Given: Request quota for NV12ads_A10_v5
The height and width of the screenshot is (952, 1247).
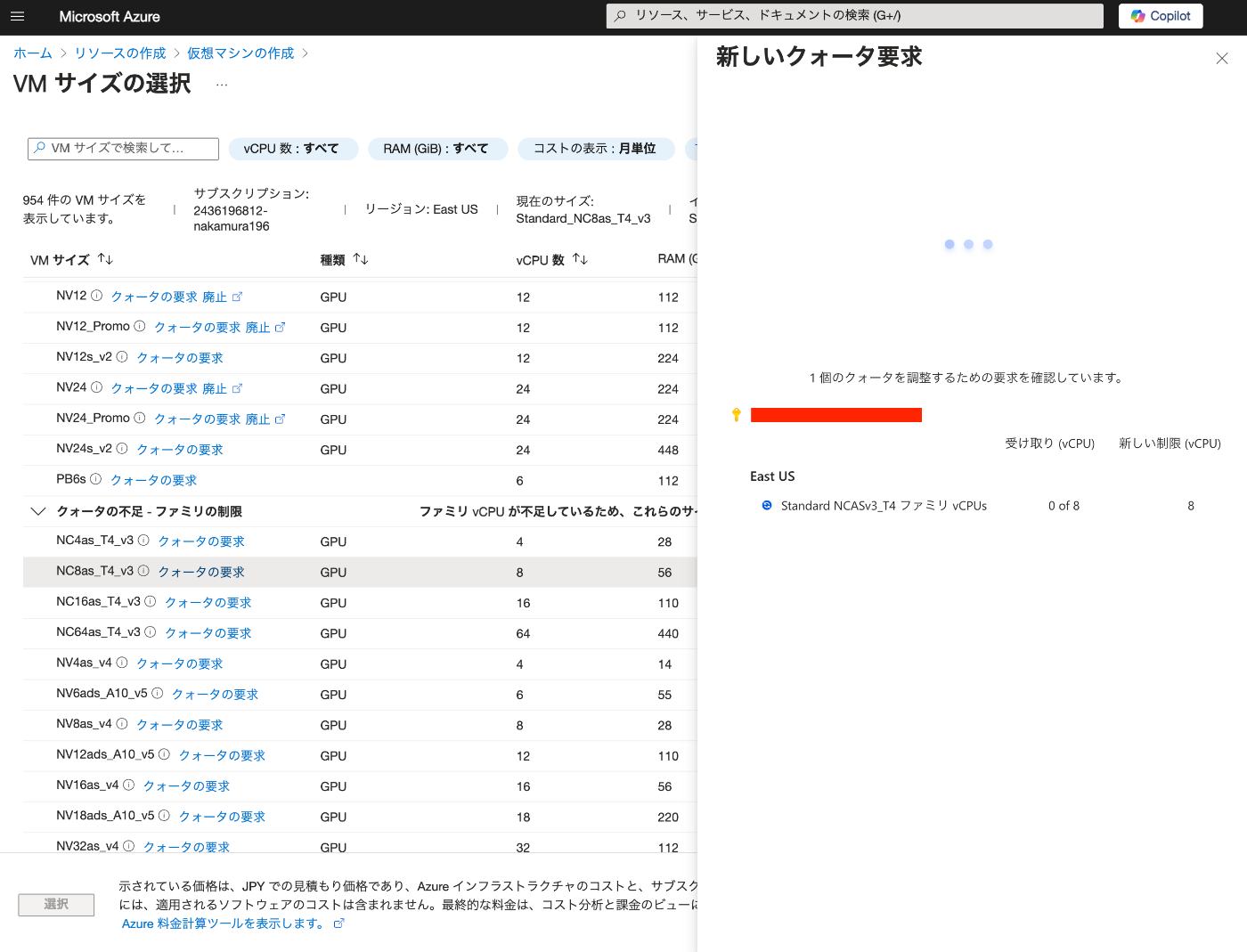Looking at the screenshot, I should pyautogui.click(x=223, y=755).
